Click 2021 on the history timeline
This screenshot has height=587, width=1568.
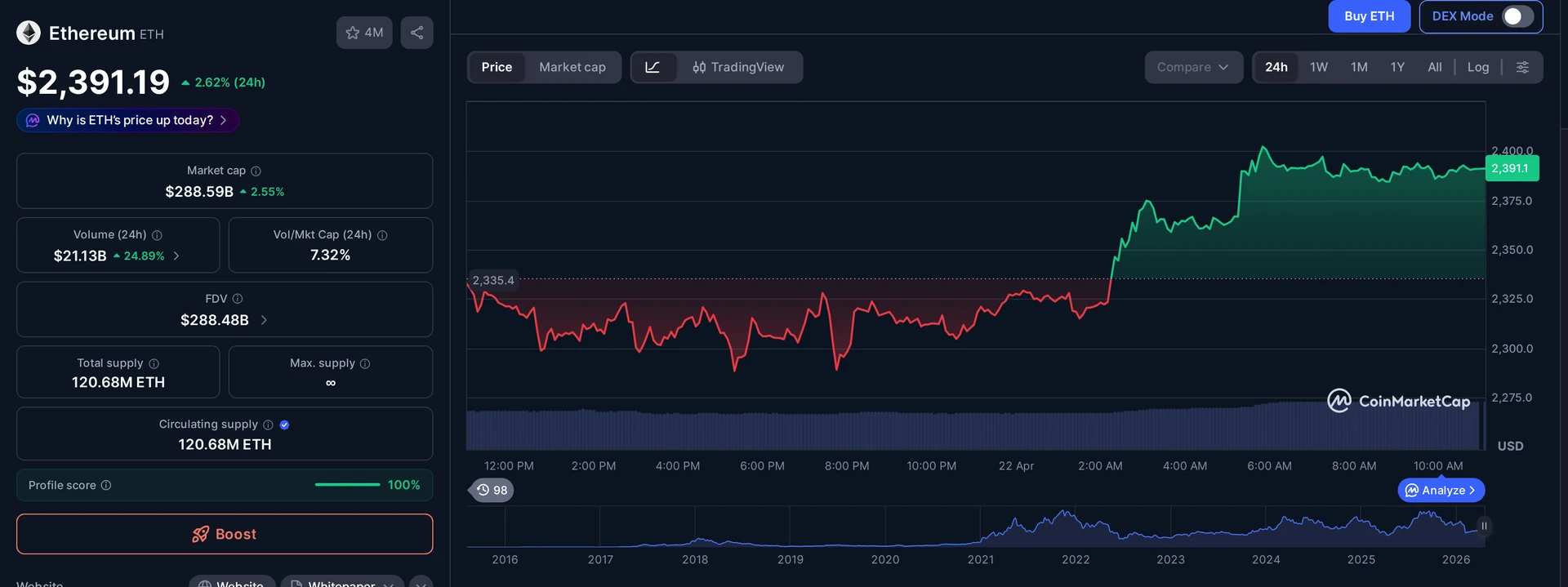coord(981,559)
